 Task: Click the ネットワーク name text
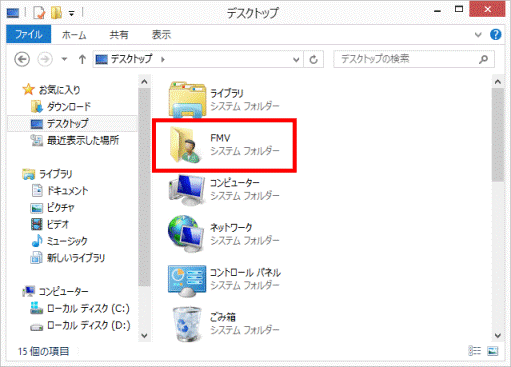point(231,228)
